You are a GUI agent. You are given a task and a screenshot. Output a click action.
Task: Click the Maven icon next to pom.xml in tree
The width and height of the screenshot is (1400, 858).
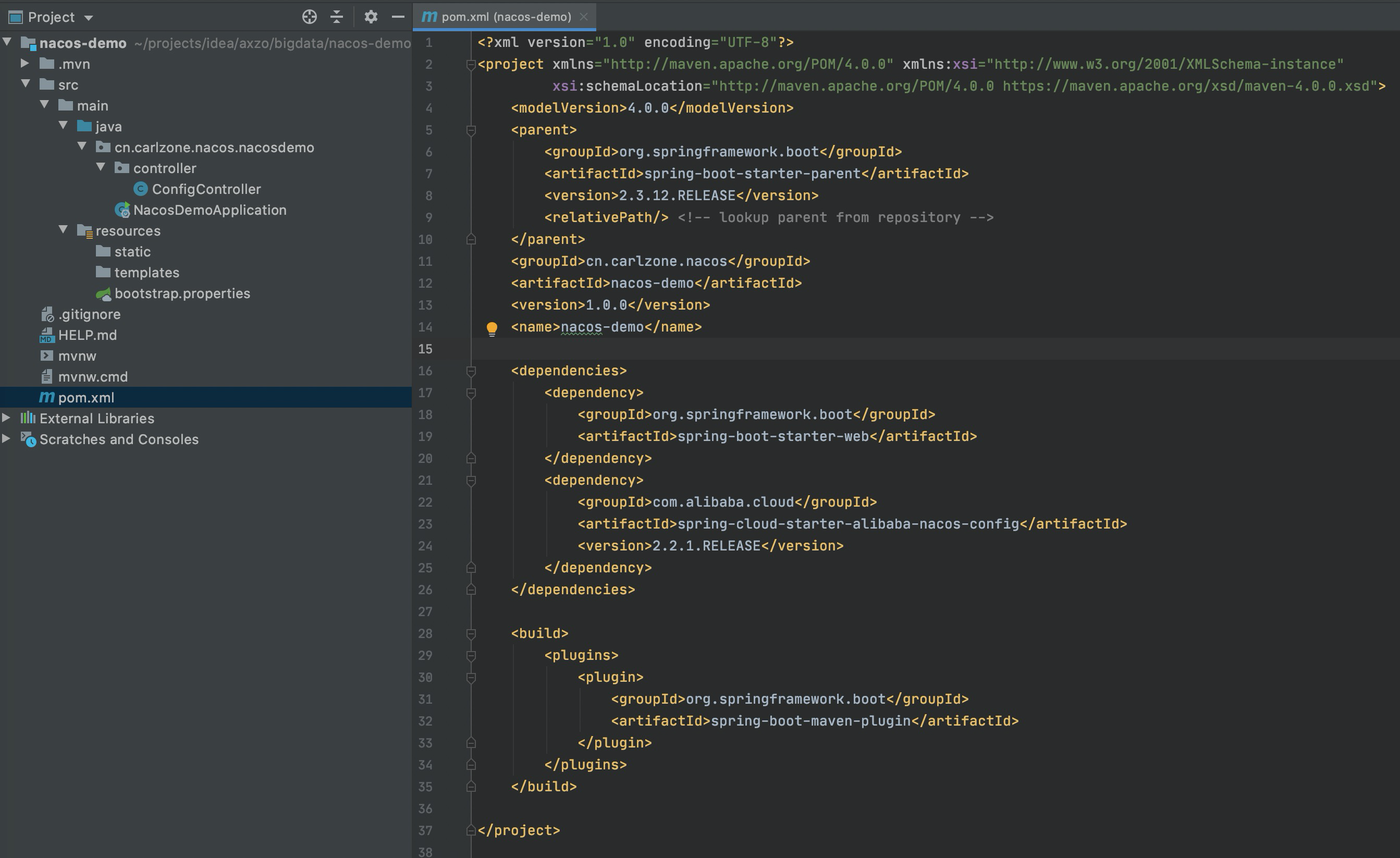(46, 398)
